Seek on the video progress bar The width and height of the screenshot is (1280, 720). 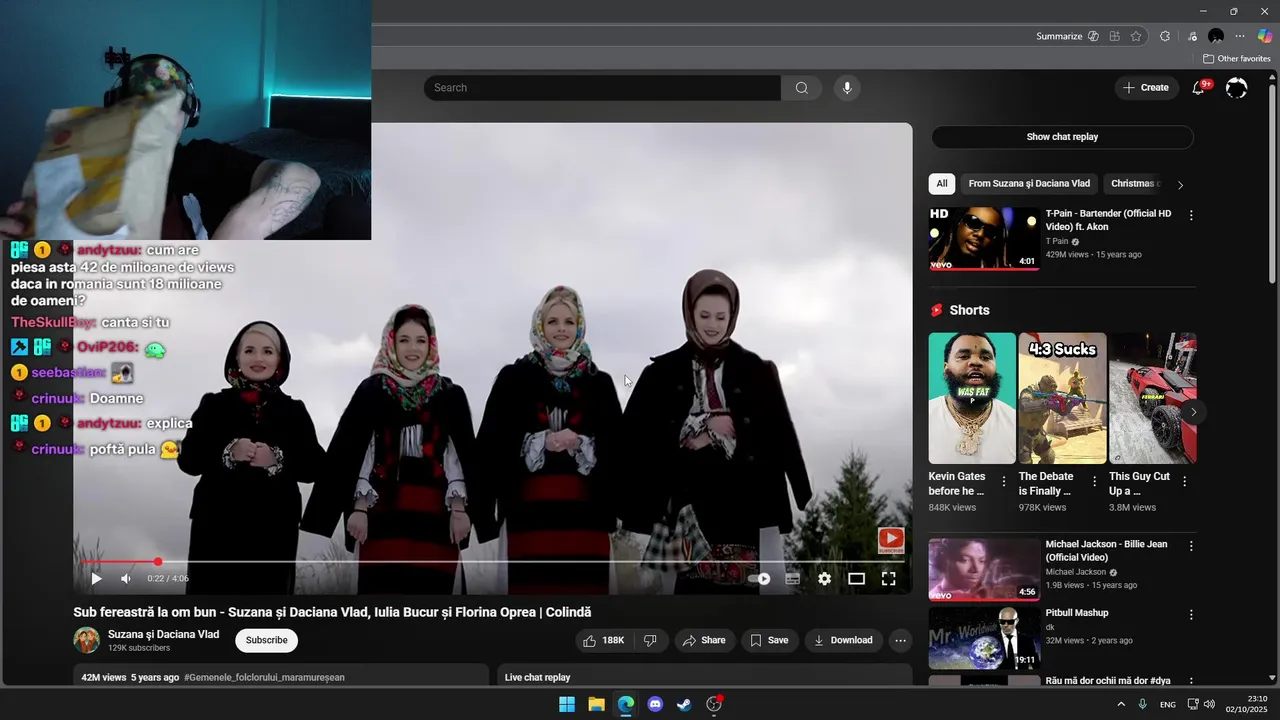(492, 562)
